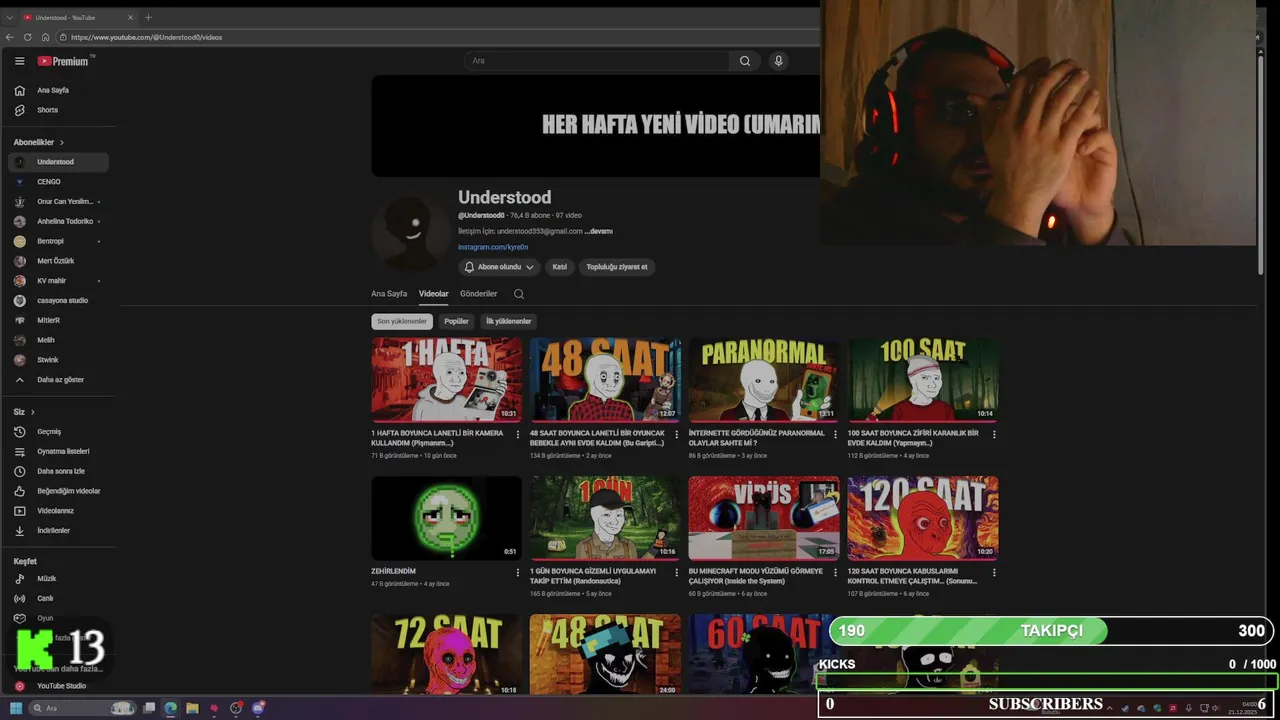Expand the Siz section chevron

32,412
